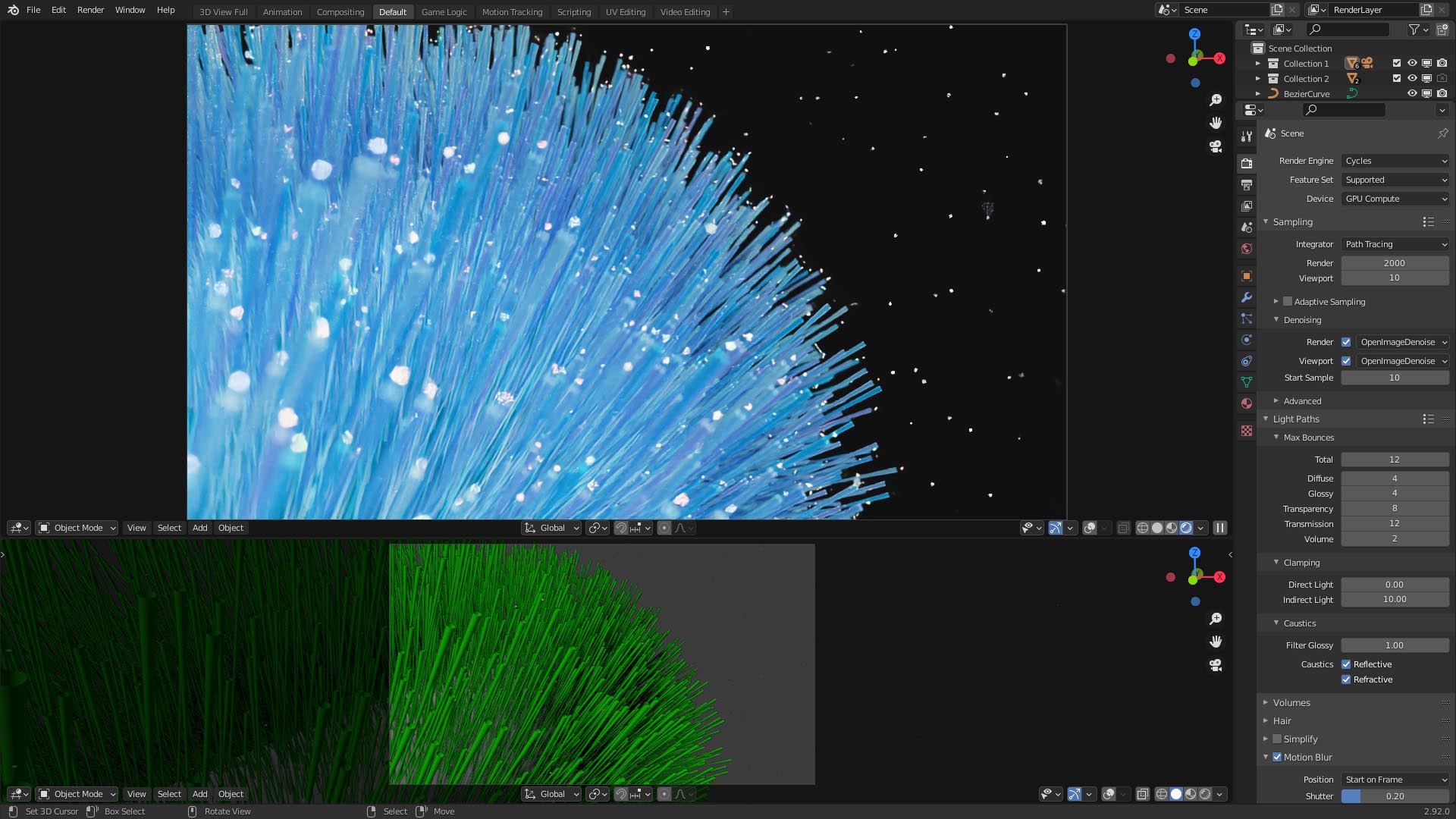This screenshot has height=819, width=1456.
Task: Open the Render Engine dropdown
Action: (1395, 161)
